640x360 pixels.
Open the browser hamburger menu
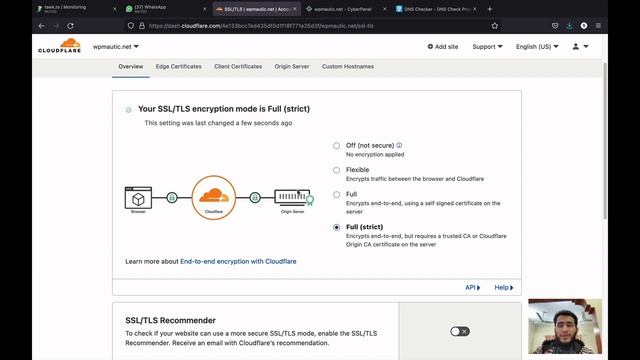click(598, 26)
